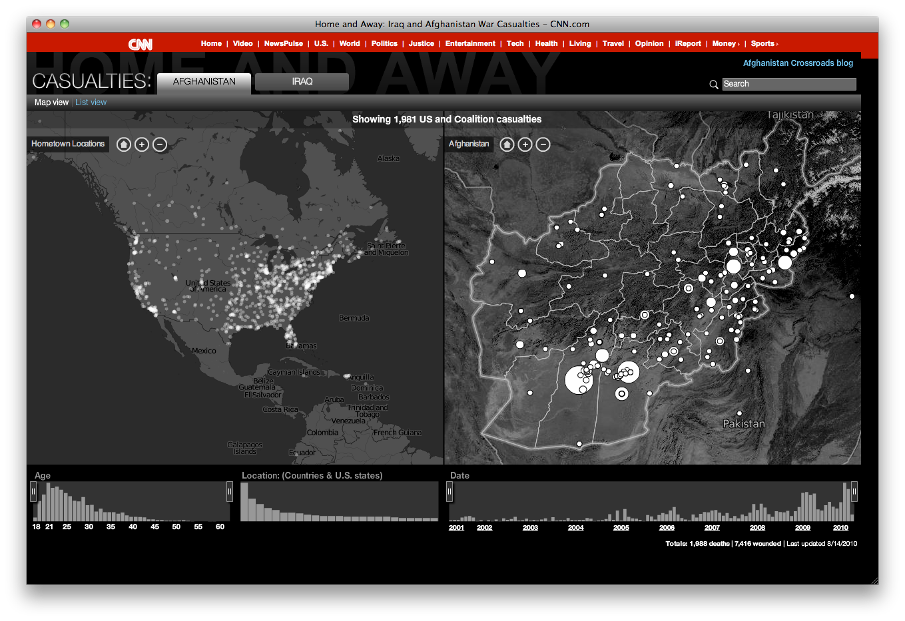Go to Politics in the CNN navigation
The image size is (905, 621).
click(x=384, y=44)
